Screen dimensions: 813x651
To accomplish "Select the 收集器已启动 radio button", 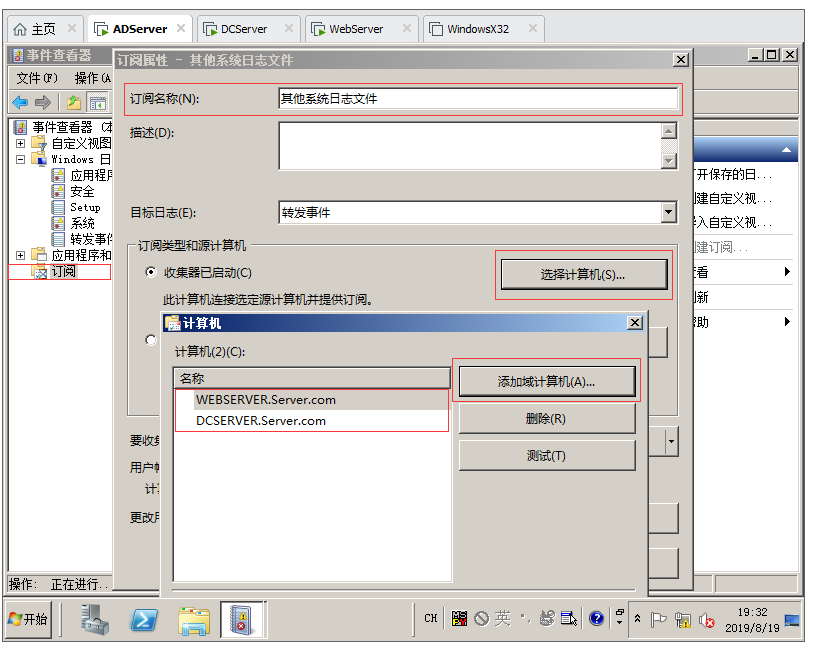I will coord(152,272).
